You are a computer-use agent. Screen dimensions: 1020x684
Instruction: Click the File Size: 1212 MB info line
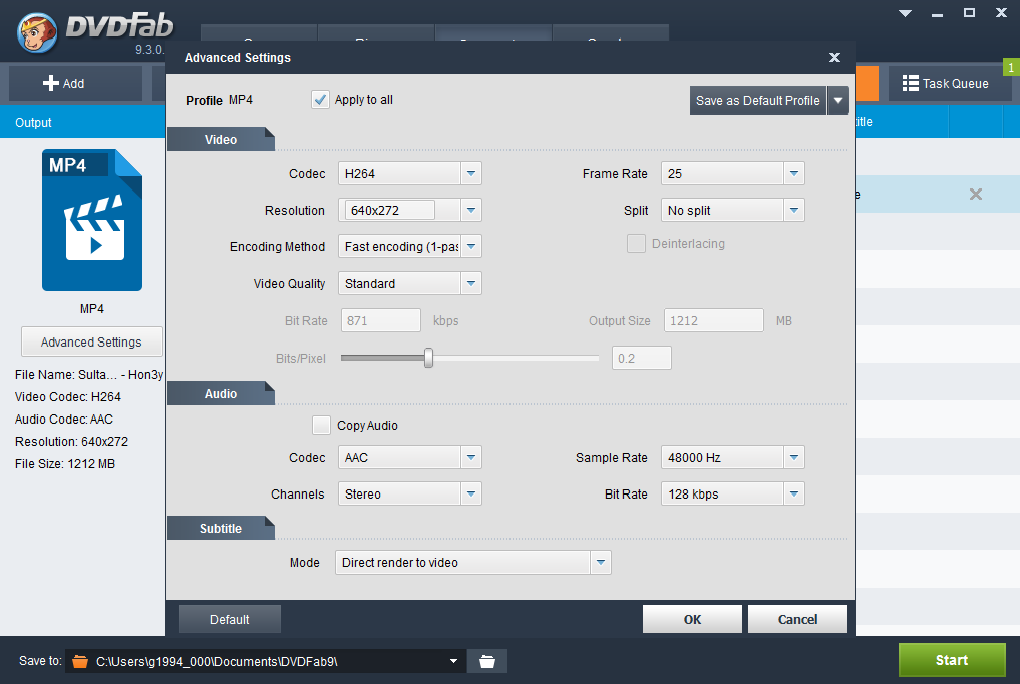coord(65,463)
